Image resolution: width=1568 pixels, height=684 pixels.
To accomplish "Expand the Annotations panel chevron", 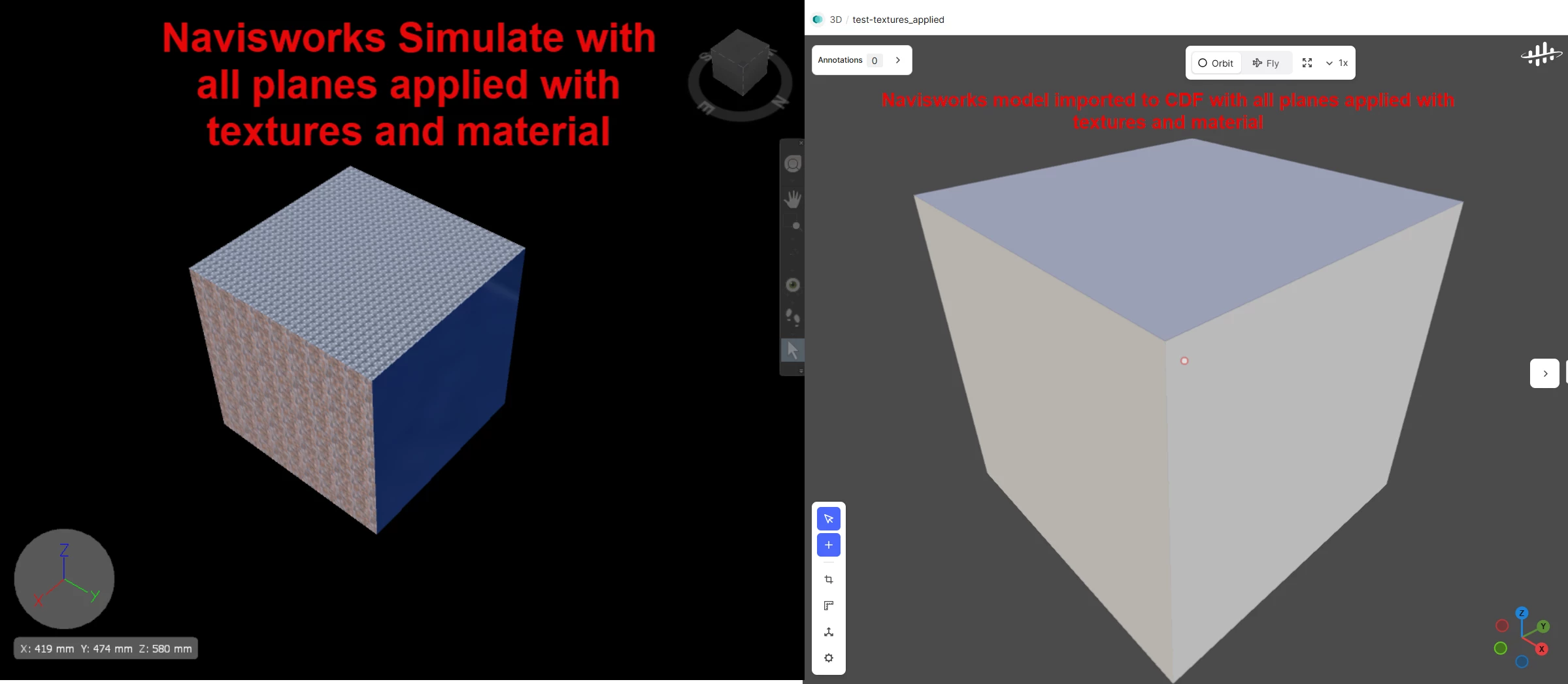I will [898, 60].
